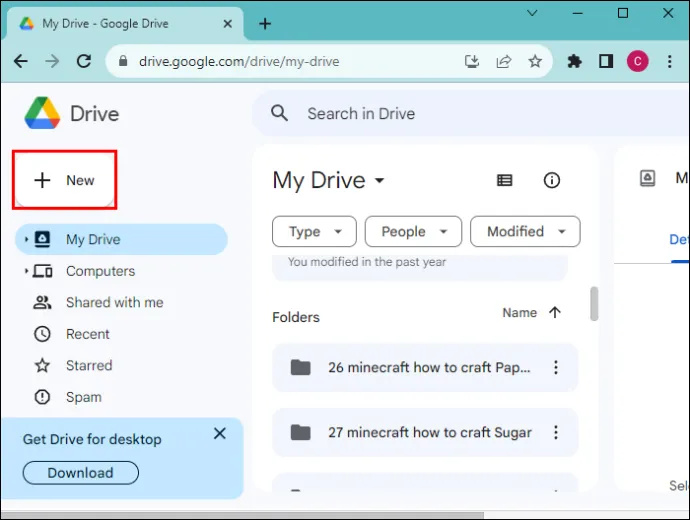Screen dimensions: 690x520
Task: Click the Download button for Drive desktop
Action: [x=81, y=473]
